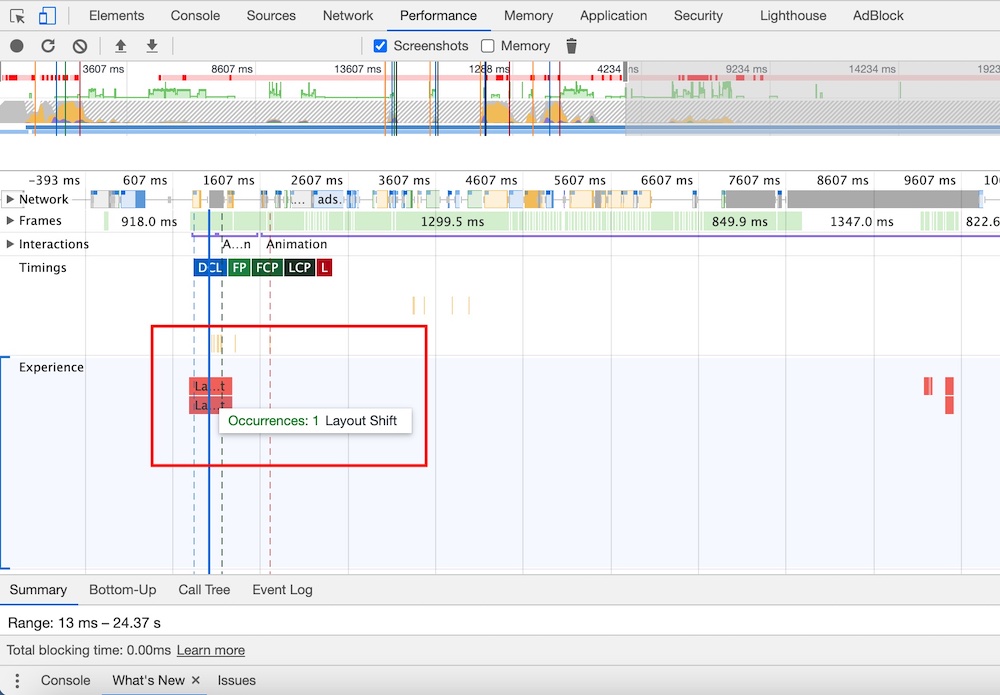Click the save profile download icon
Viewport: 1000px width, 695px height.
152,46
